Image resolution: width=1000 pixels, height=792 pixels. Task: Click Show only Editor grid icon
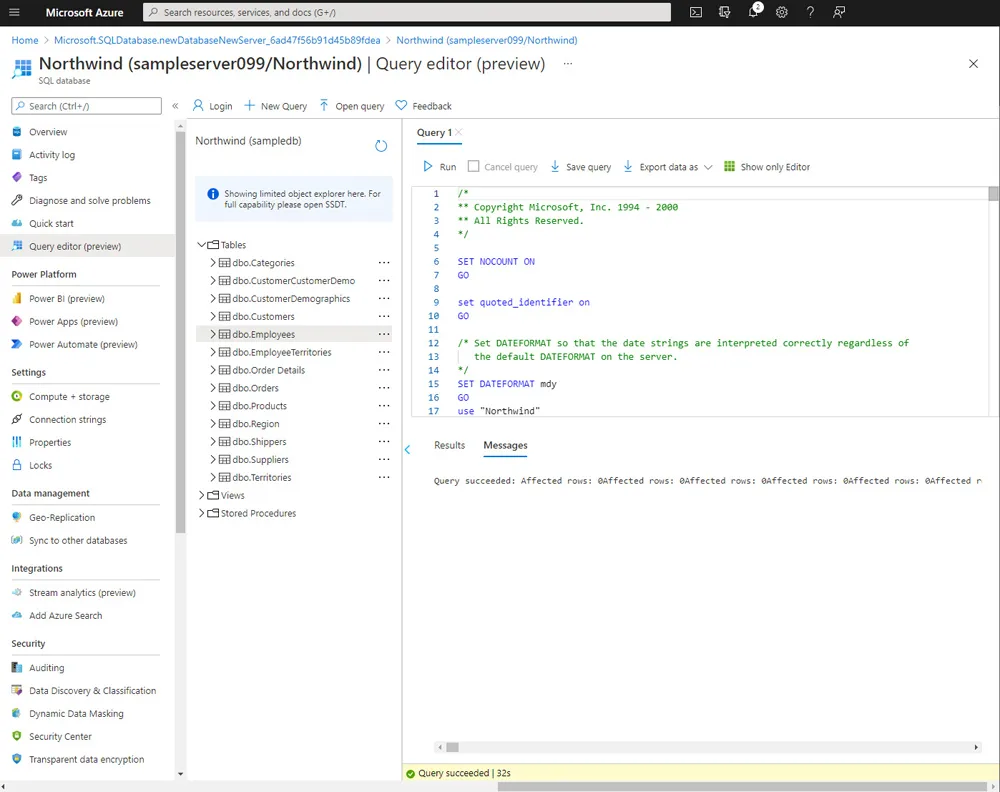click(729, 166)
